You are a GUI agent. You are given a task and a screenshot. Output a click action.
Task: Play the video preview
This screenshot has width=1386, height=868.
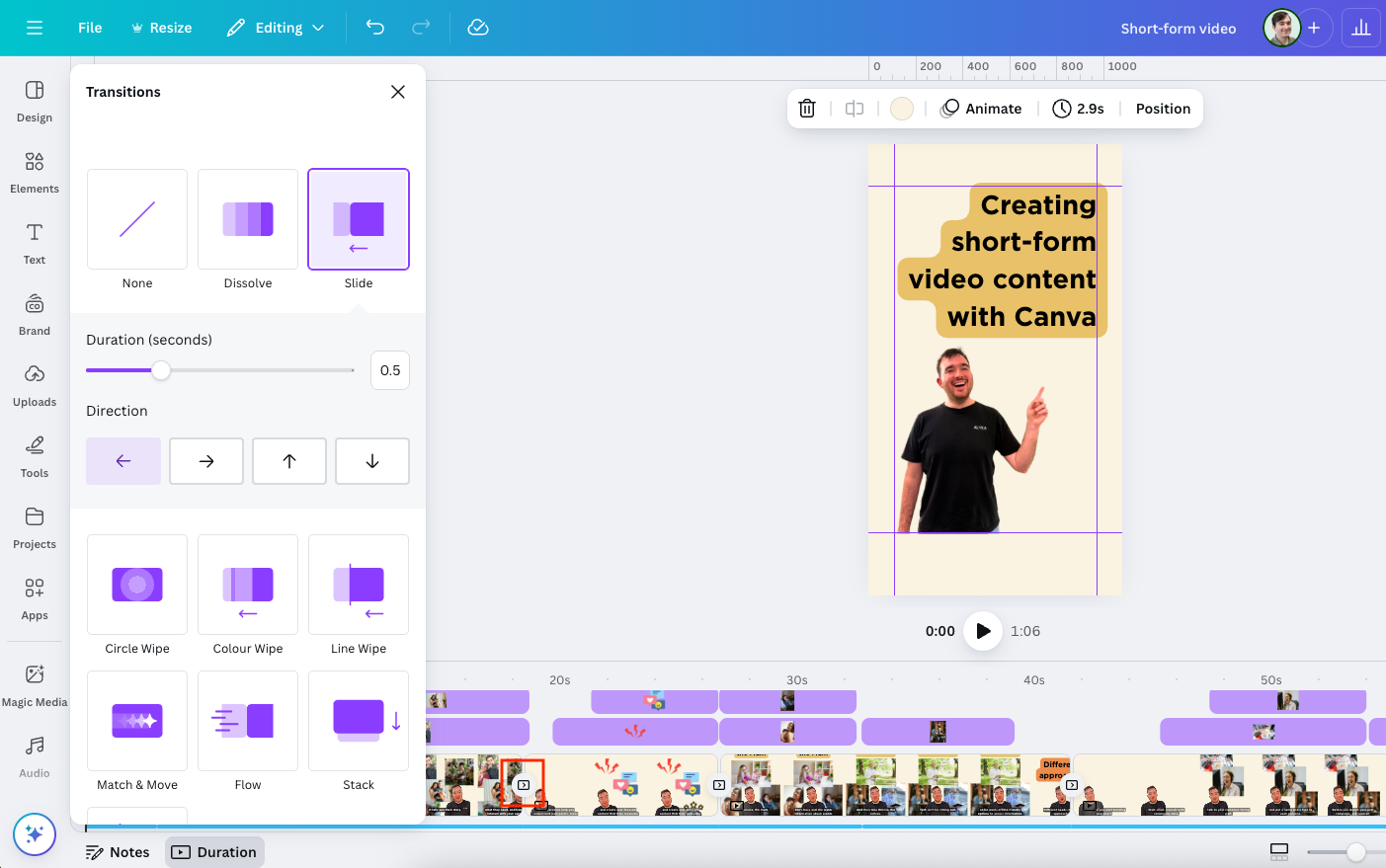[x=982, y=631]
